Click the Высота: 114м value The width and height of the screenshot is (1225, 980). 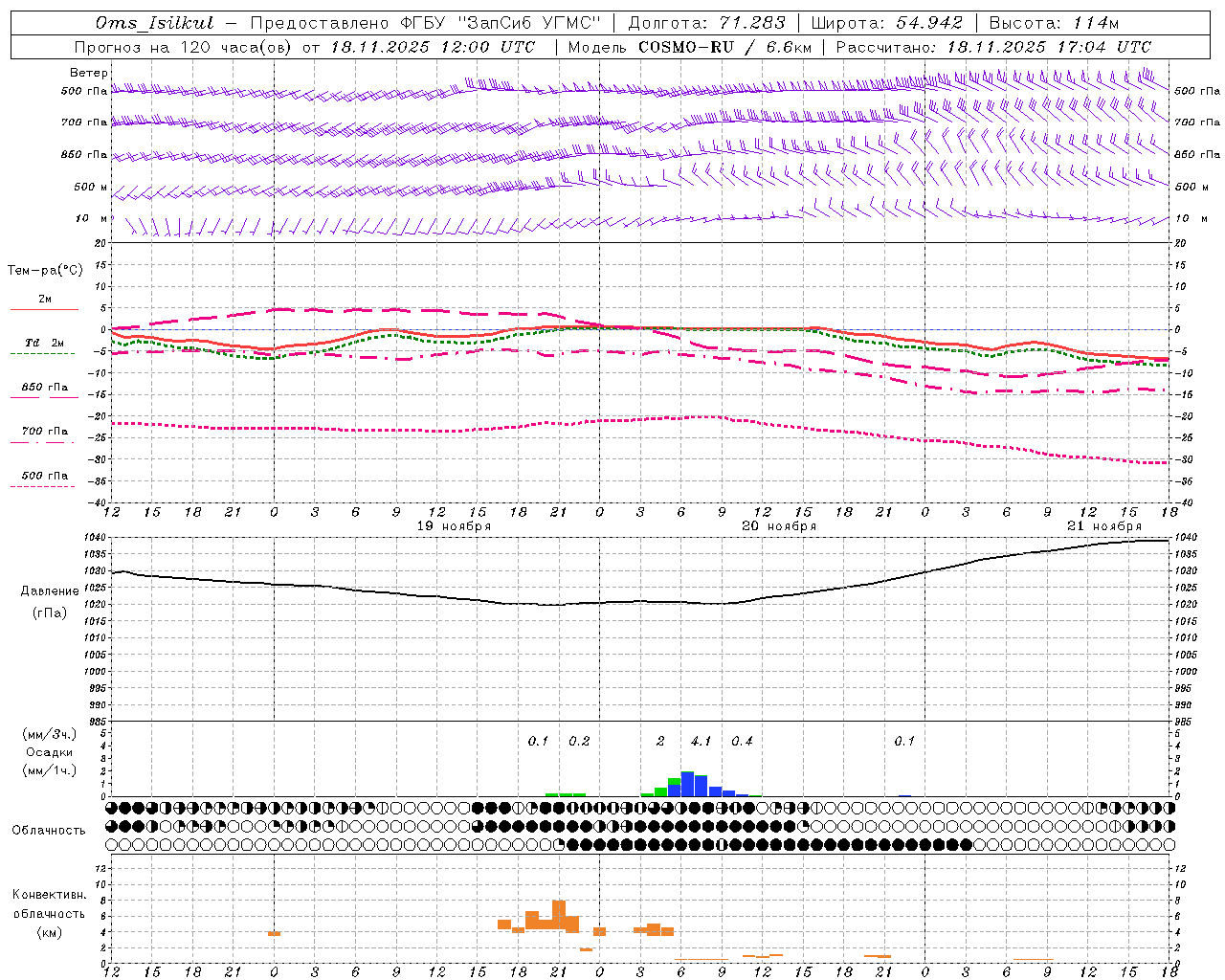(1054, 23)
